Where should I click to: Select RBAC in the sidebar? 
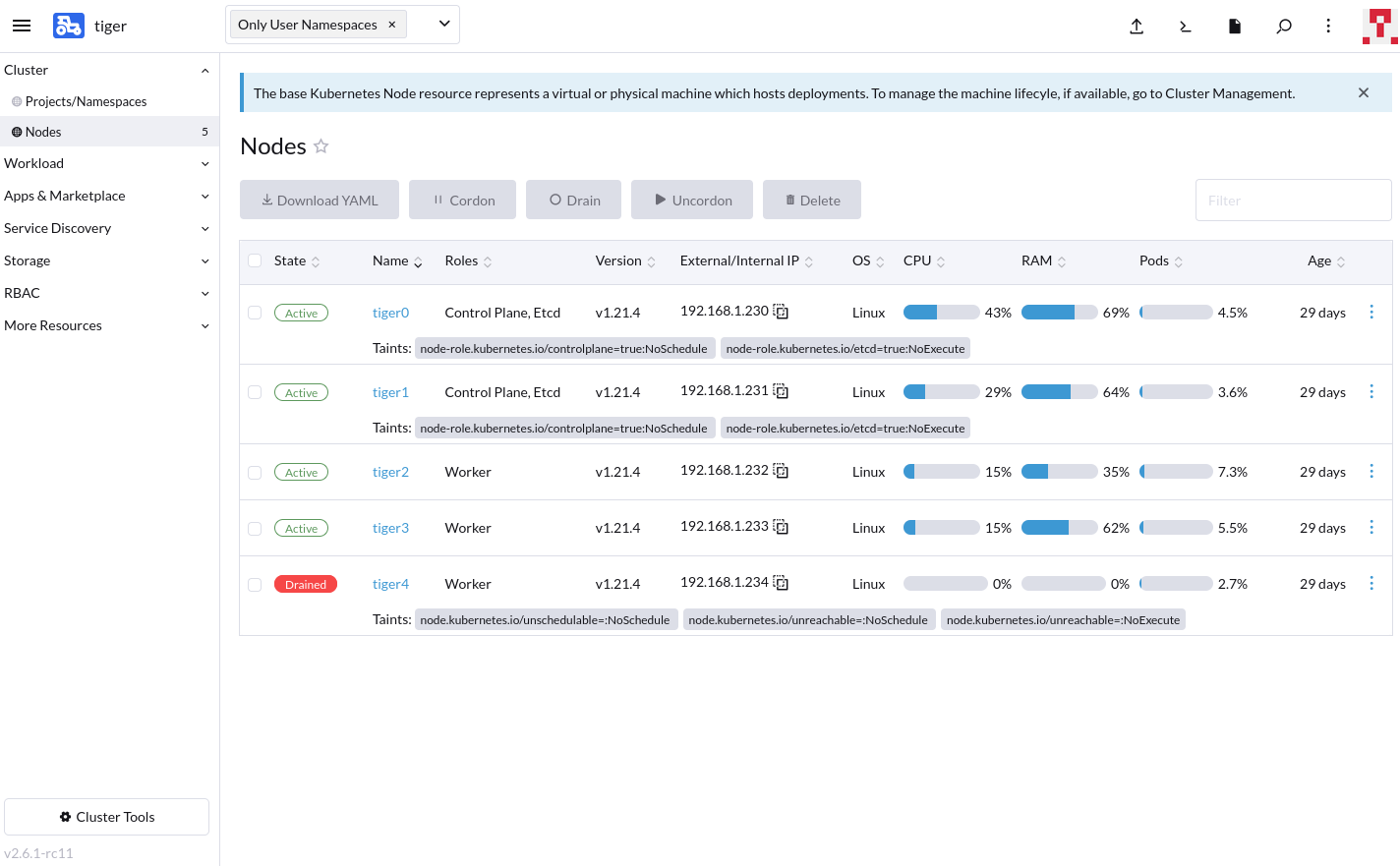click(108, 293)
